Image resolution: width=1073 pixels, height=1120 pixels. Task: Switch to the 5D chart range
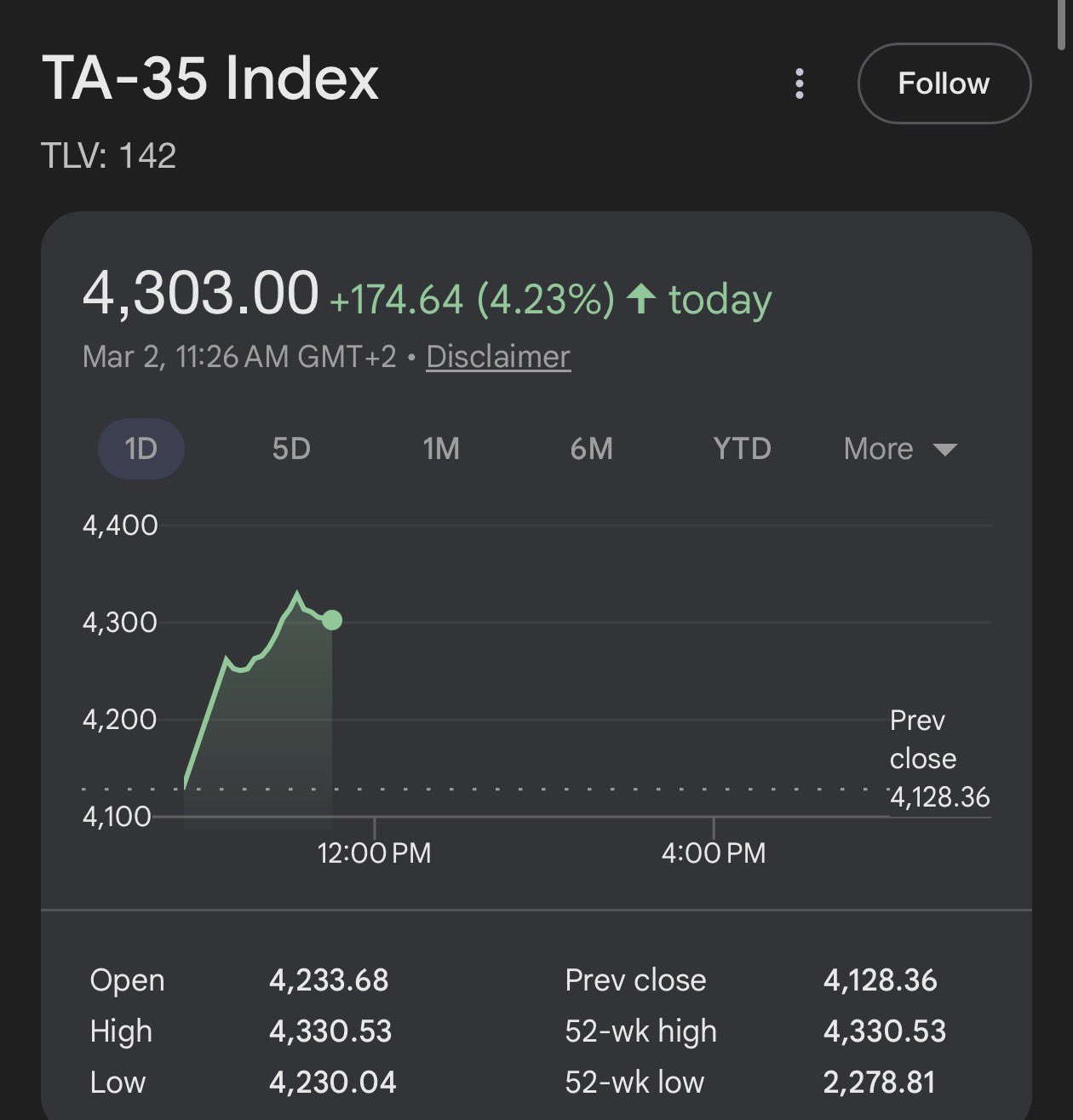click(291, 449)
